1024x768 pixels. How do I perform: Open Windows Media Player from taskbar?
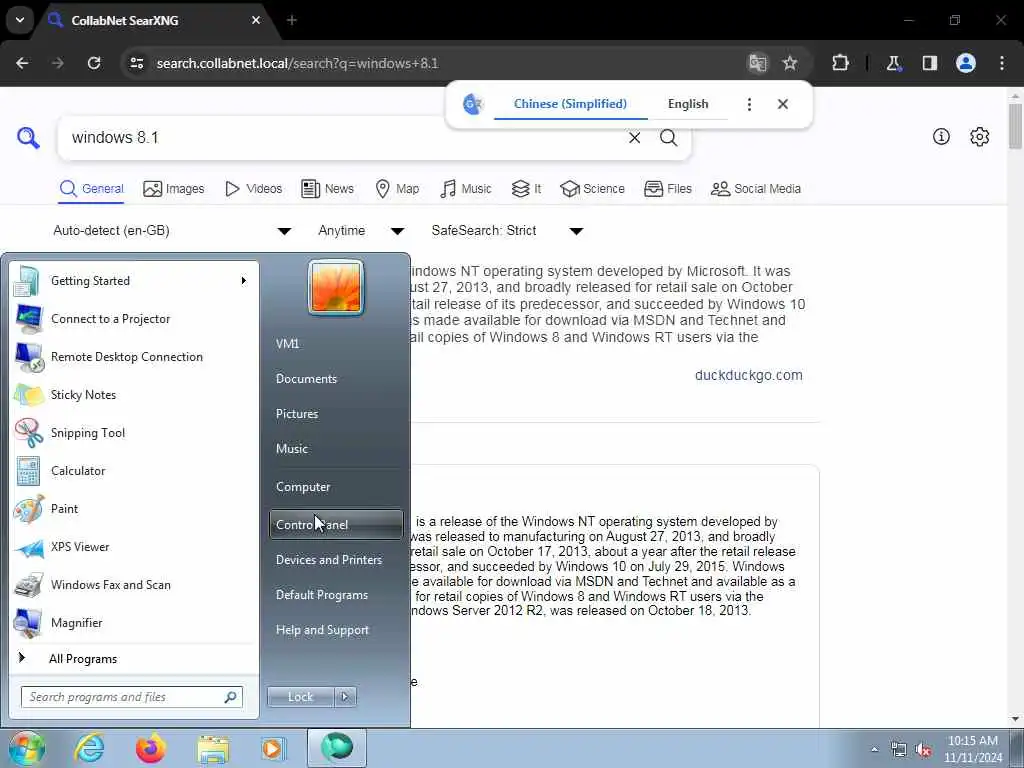[x=273, y=748]
